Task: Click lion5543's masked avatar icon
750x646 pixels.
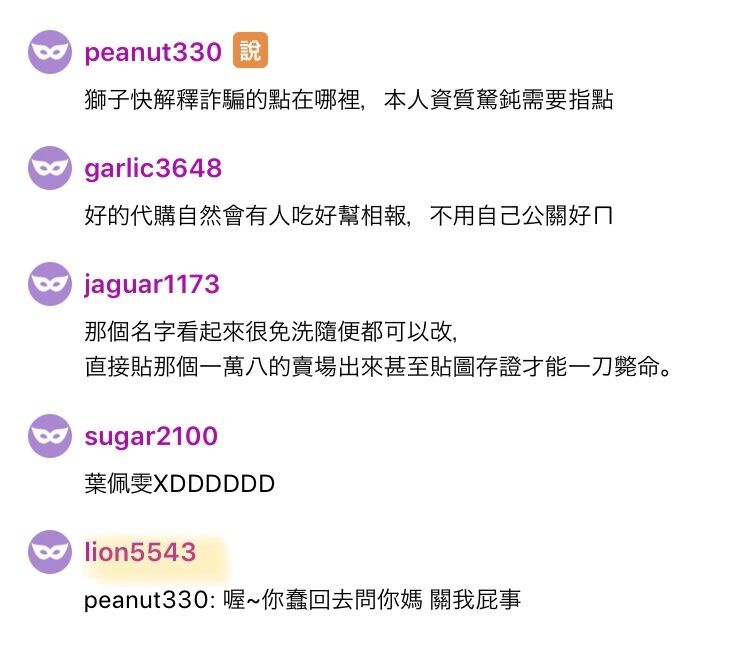Action: (x=50, y=552)
